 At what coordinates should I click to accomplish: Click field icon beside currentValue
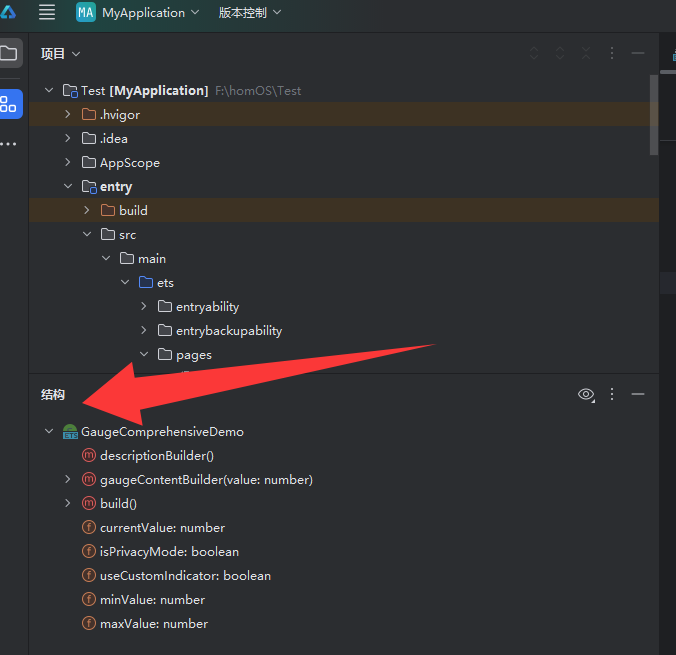click(x=89, y=527)
